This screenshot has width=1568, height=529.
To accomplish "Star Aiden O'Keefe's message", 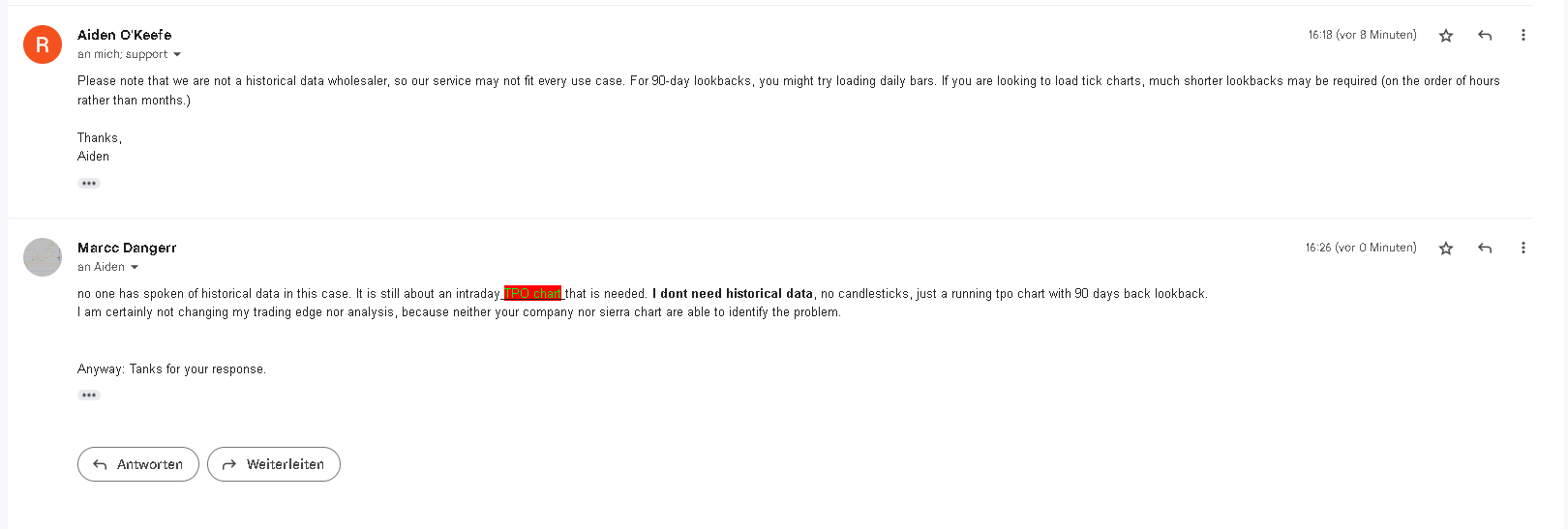I will 1446,36.
